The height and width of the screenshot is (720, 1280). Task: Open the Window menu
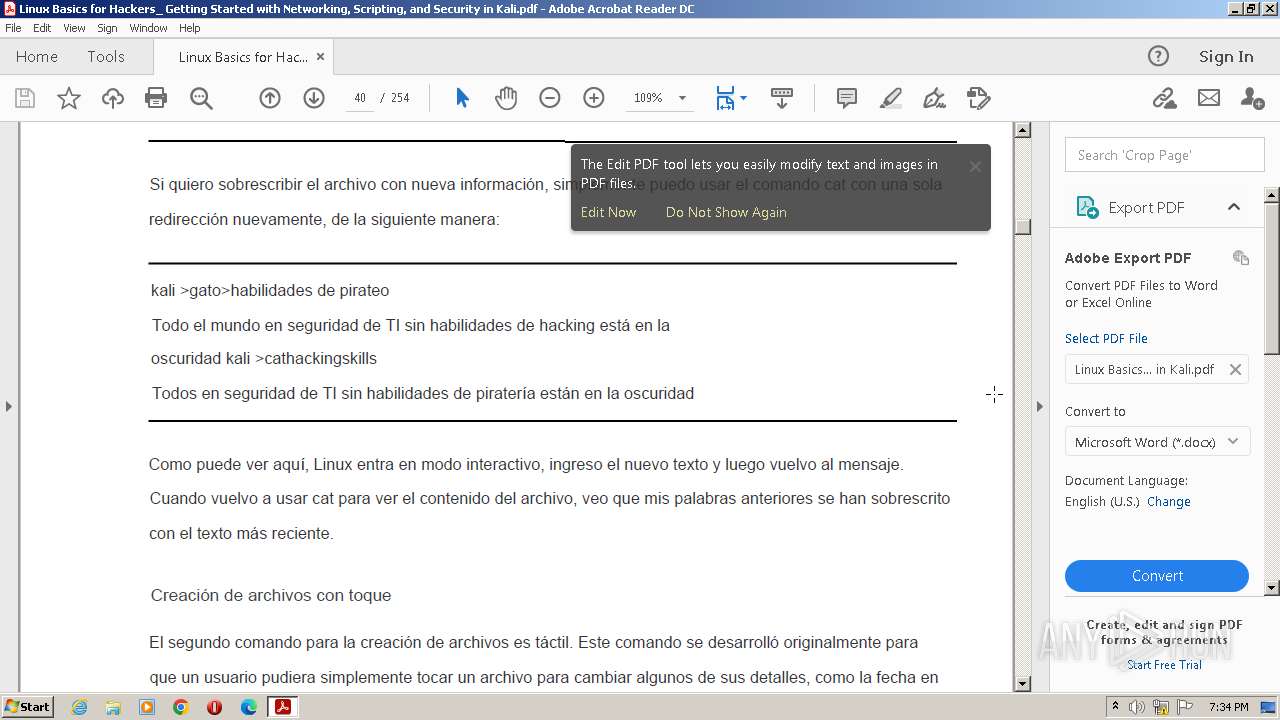(x=148, y=28)
